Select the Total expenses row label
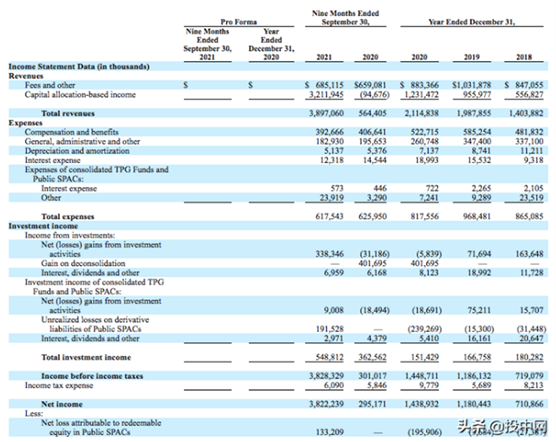The image size is (556, 442). [x=68, y=217]
